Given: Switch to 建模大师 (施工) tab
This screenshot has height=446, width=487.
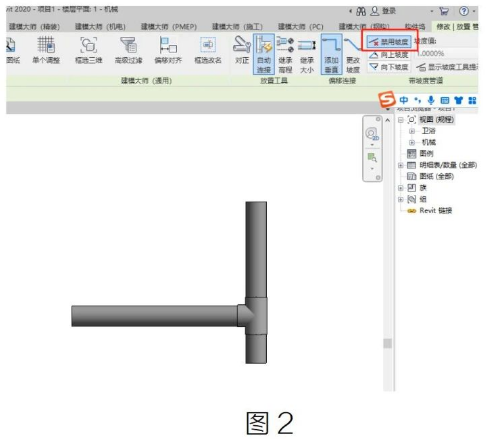Looking at the screenshot, I should (237, 27).
